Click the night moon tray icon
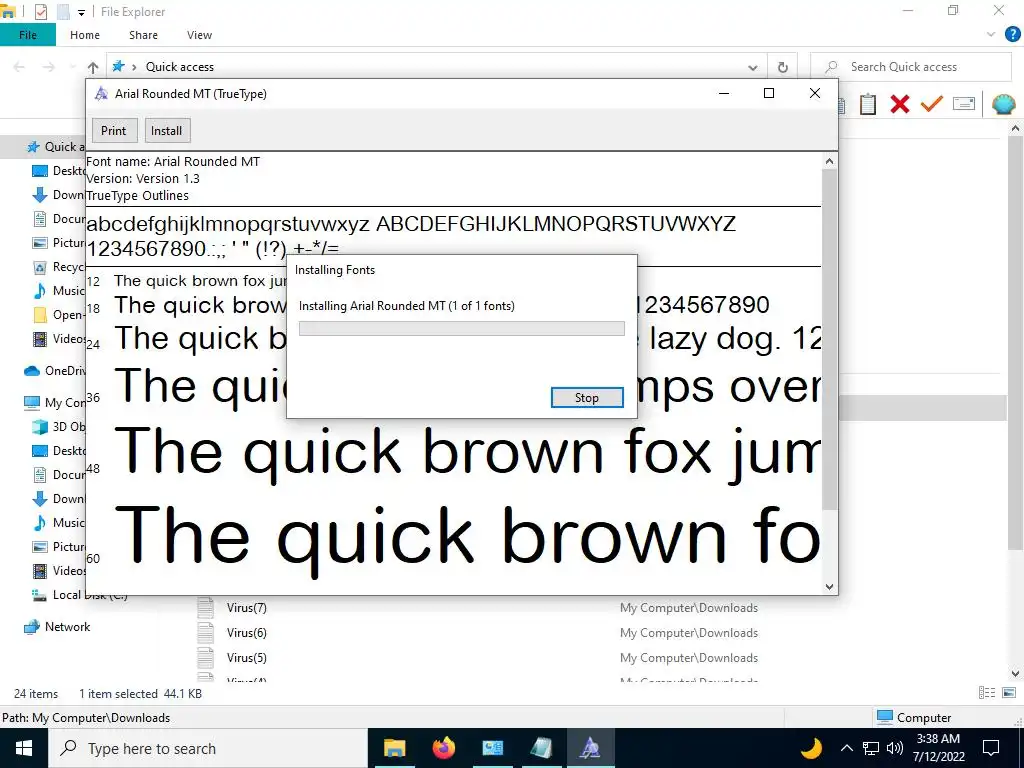The height and width of the screenshot is (768, 1024). 810,748
